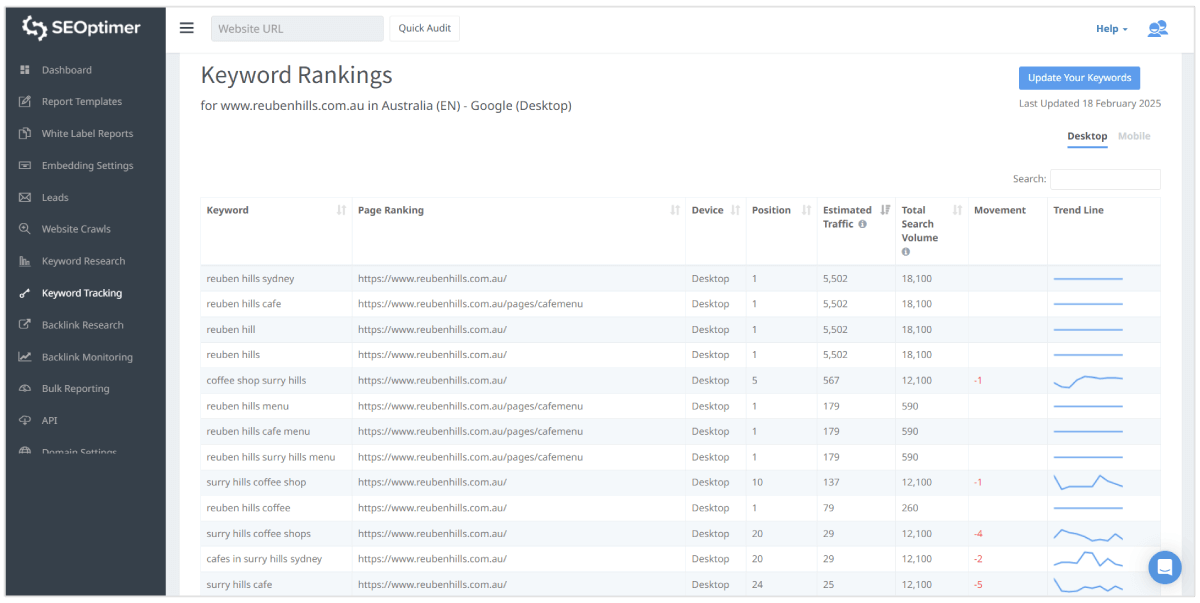Select 'reuben hill' keyword cell

tap(231, 329)
